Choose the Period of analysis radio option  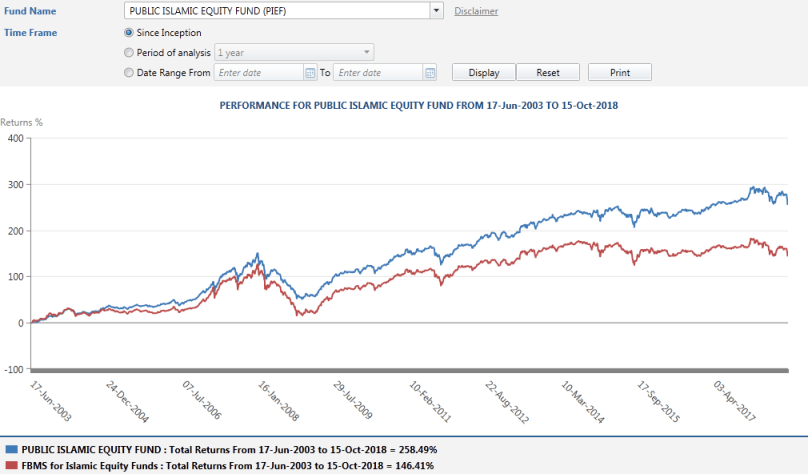(x=128, y=52)
